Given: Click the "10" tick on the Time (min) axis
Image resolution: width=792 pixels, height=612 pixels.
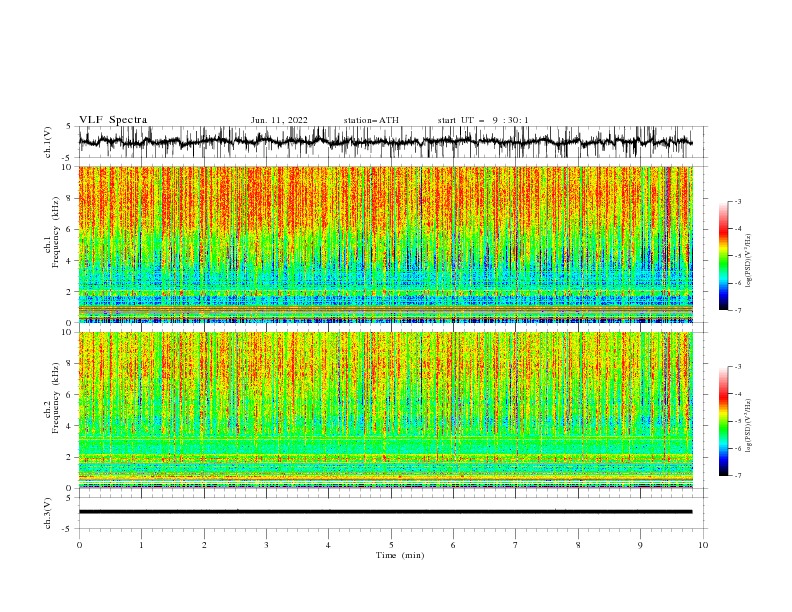Looking at the screenshot, I should point(703,545).
